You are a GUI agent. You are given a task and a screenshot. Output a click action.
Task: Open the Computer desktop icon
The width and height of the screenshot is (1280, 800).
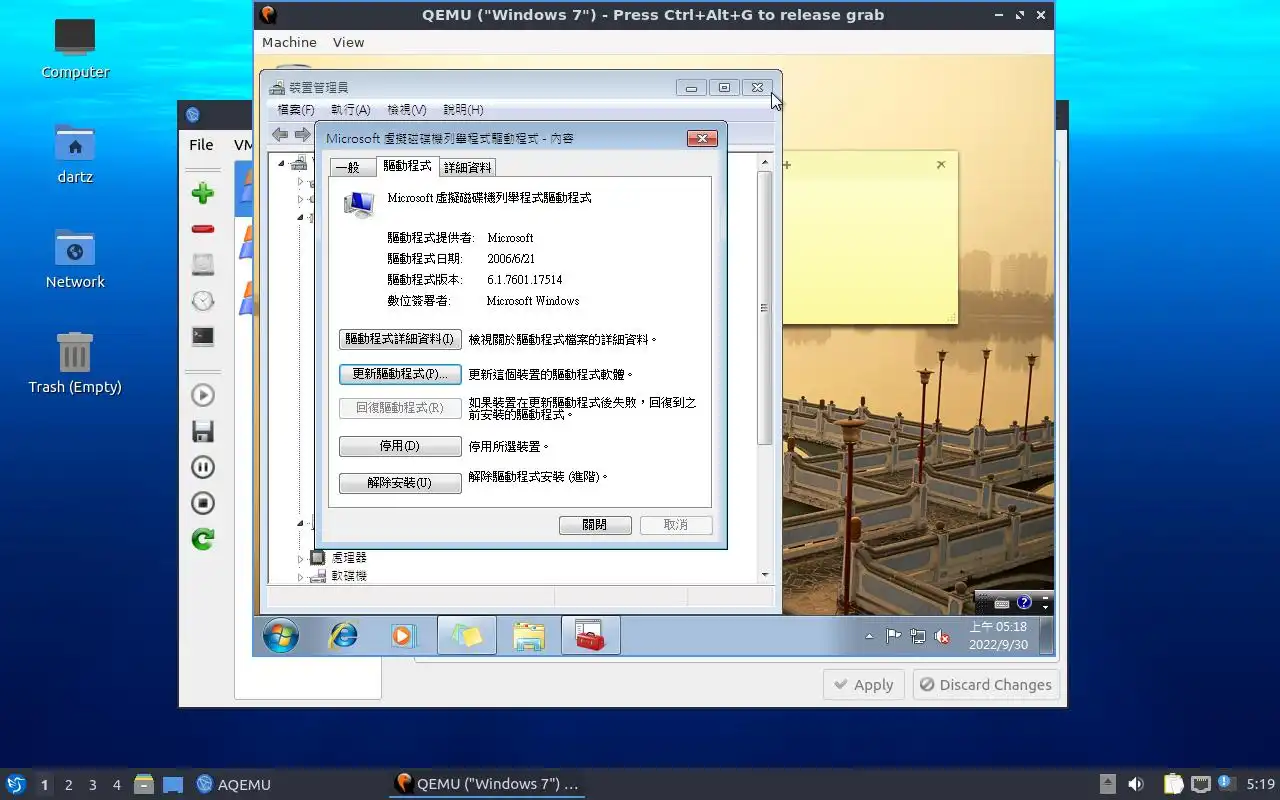pyautogui.click(x=75, y=48)
